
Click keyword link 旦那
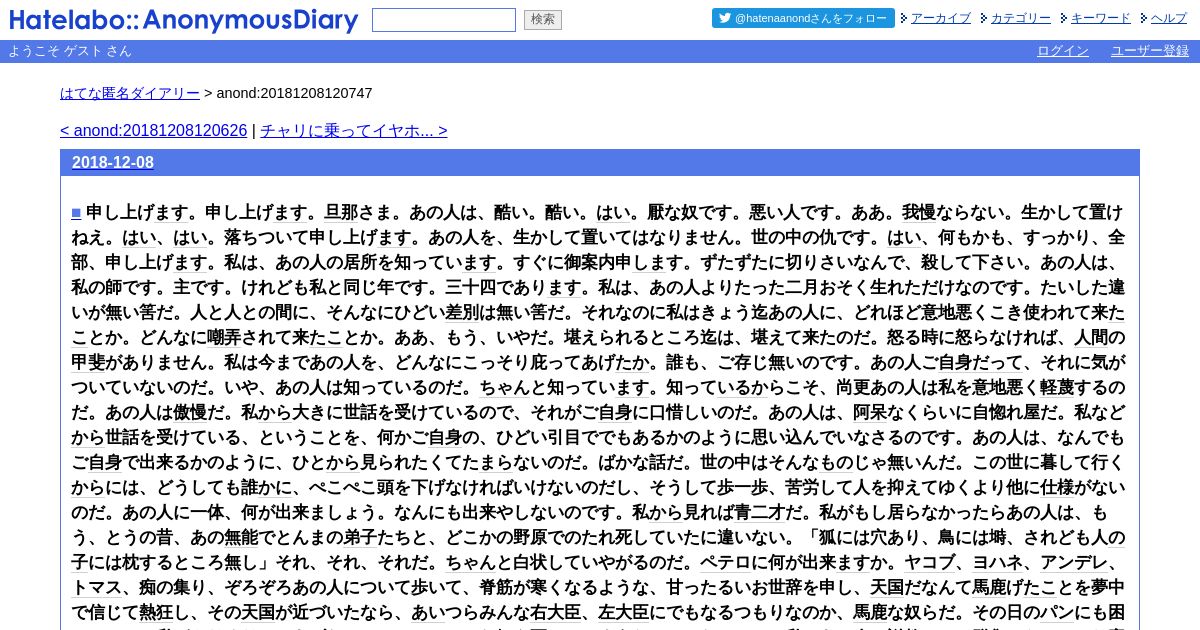point(341,212)
